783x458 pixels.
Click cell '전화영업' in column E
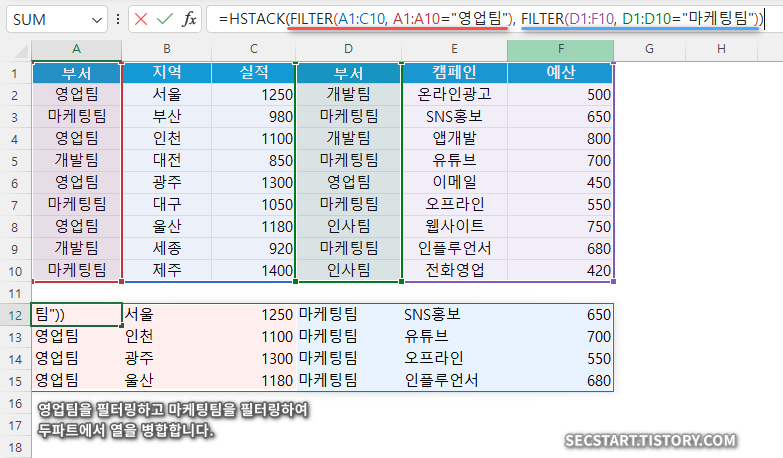(x=454, y=270)
